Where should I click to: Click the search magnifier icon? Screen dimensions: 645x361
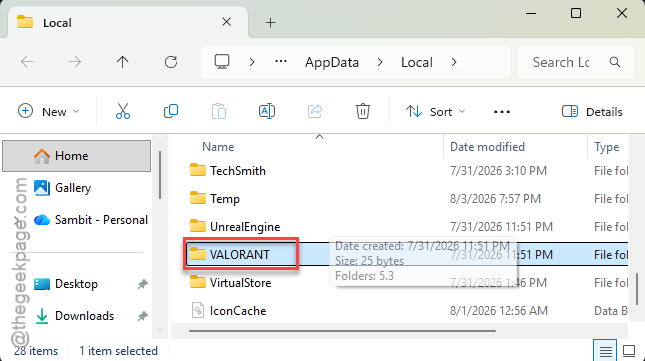point(615,62)
